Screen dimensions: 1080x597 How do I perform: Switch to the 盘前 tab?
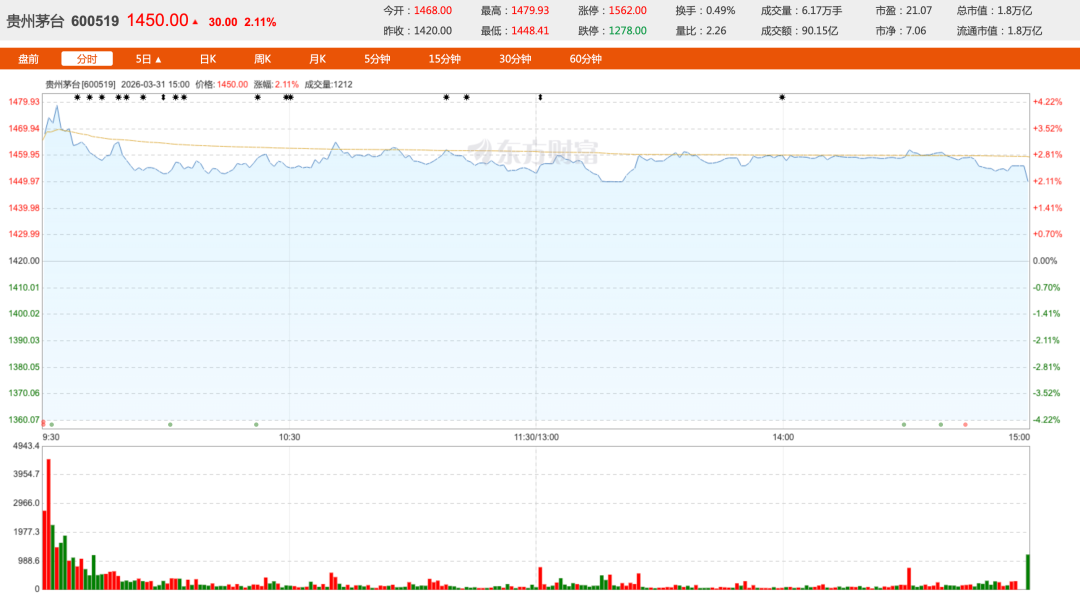point(28,59)
